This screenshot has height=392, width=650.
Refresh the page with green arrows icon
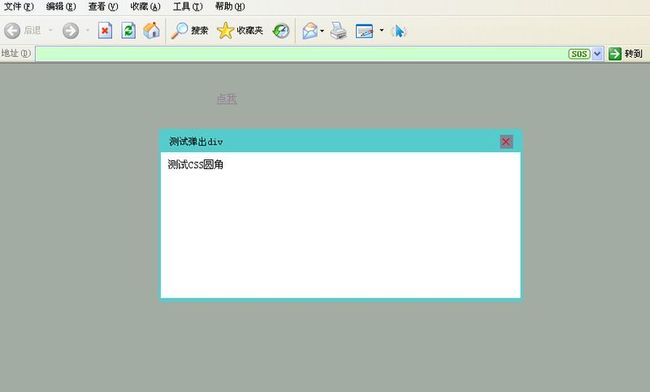click(129, 31)
